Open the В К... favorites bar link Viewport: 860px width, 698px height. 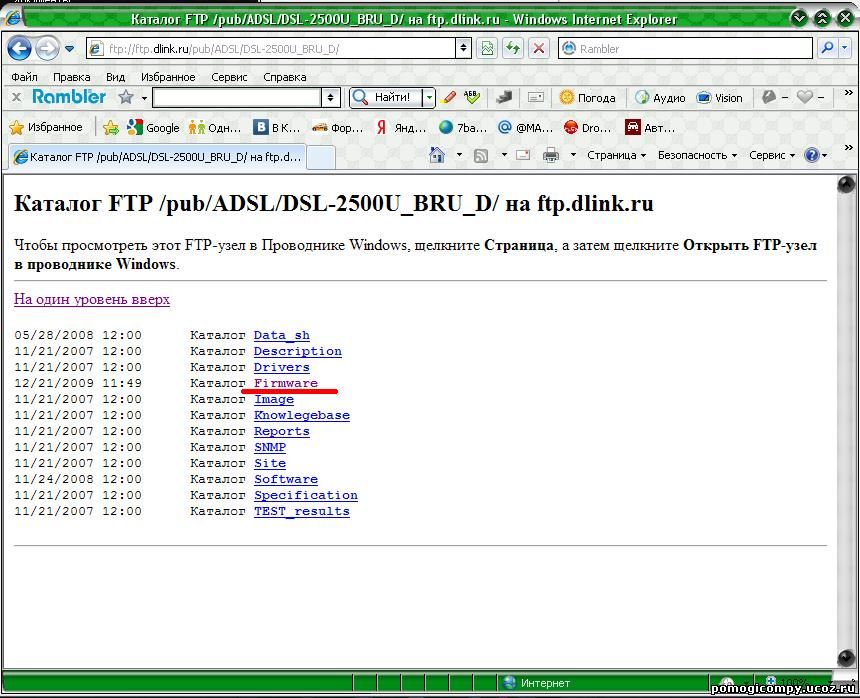pos(277,128)
